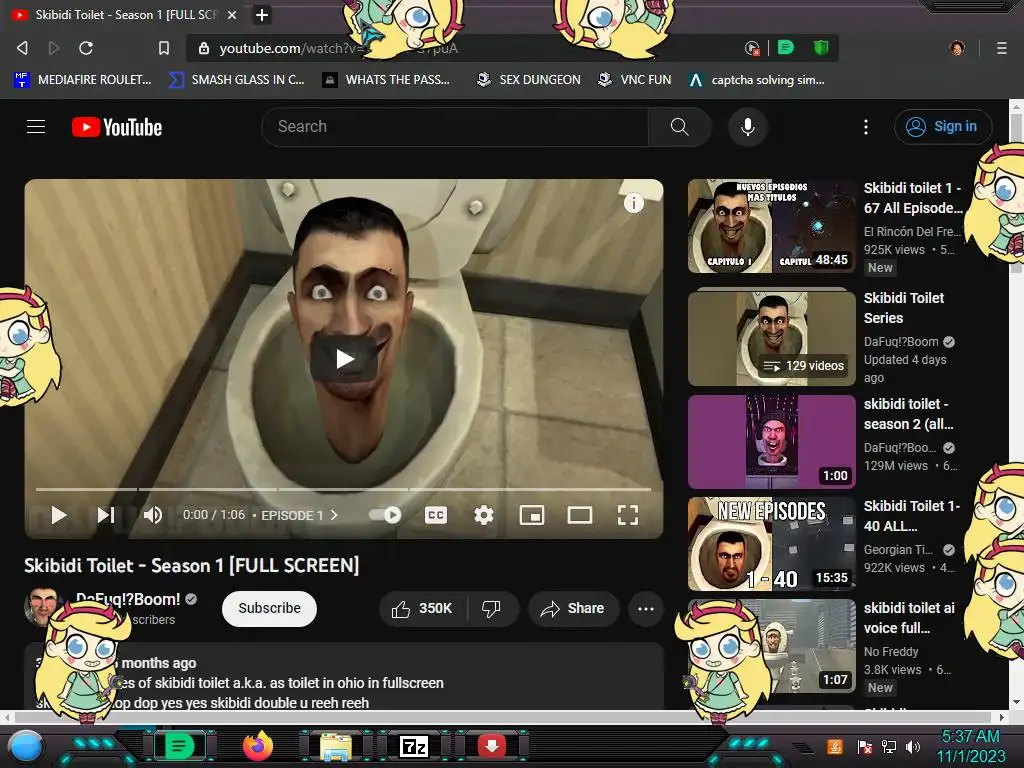1024x768 pixels.
Task: Go back in browser
Action: pyautogui.click(x=22, y=48)
